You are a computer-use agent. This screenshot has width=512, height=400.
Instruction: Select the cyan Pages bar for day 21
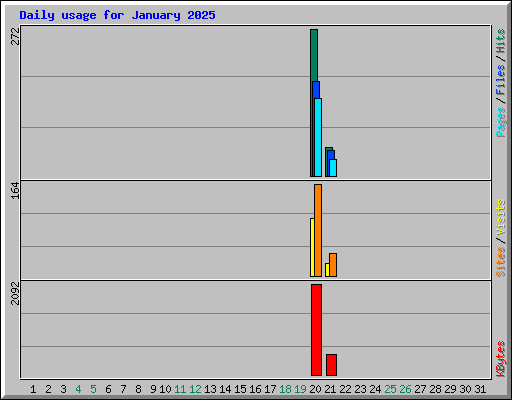[x=333, y=168]
